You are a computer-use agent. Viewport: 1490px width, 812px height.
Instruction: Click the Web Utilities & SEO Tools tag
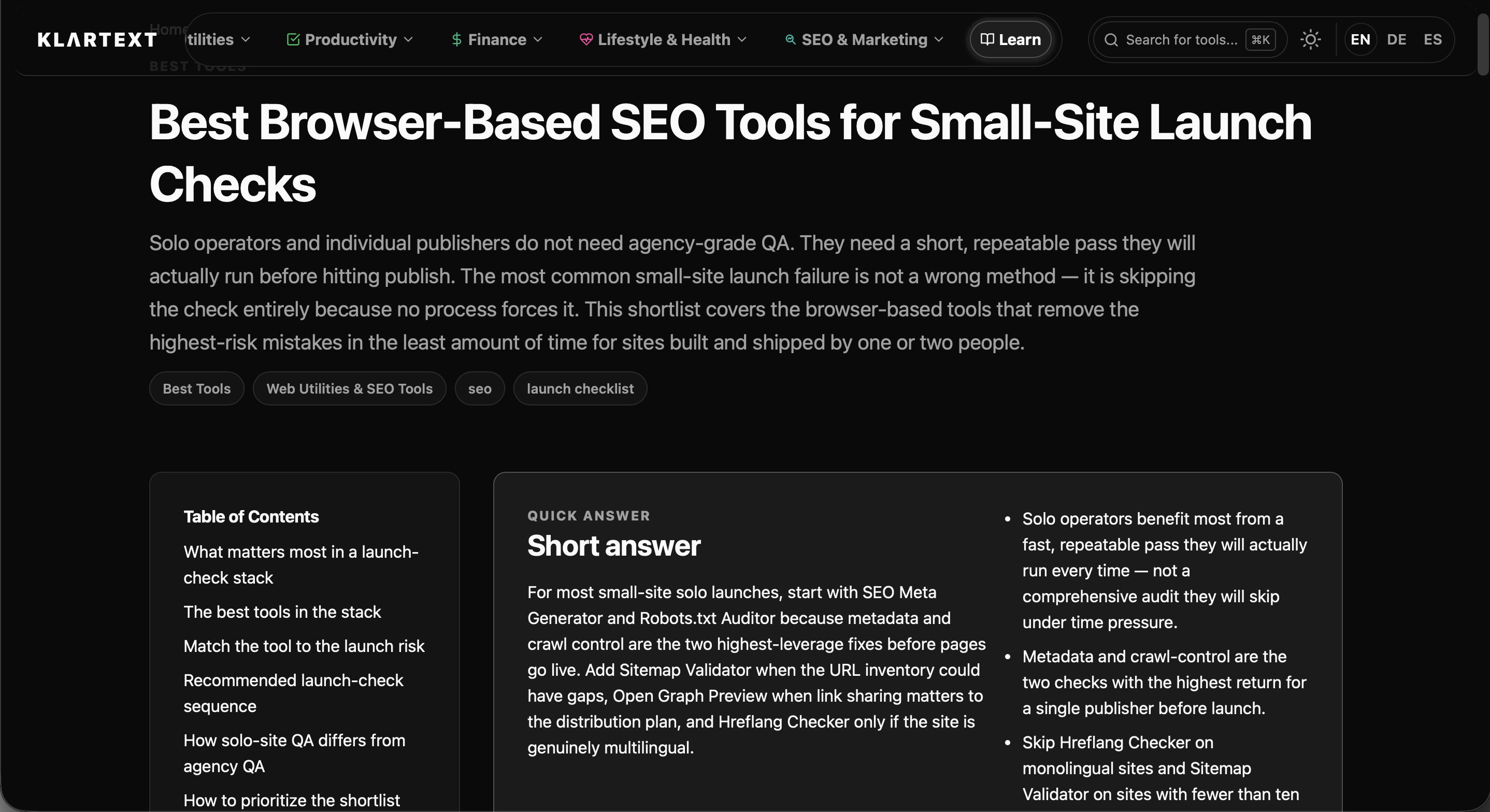coord(349,388)
